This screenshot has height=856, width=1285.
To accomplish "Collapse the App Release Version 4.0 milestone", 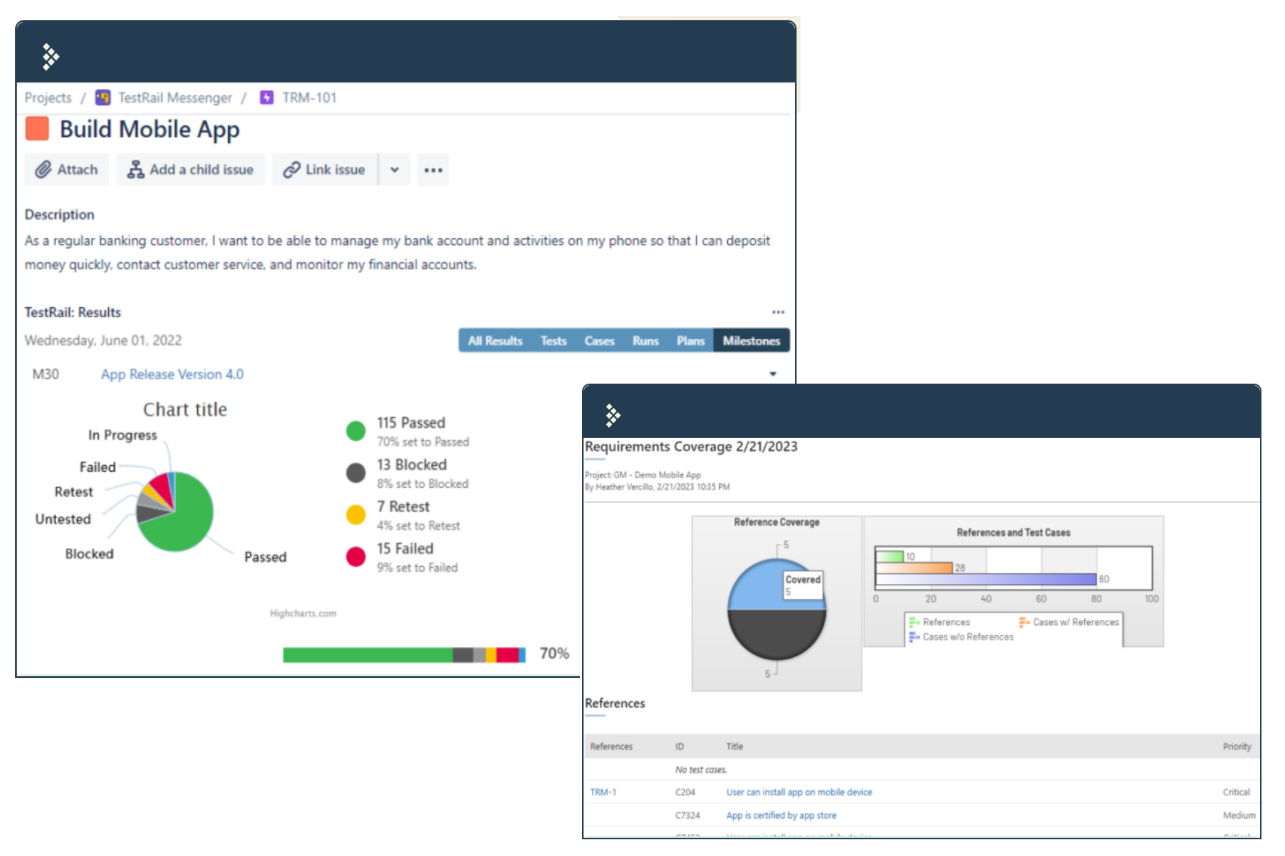I will tap(772, 375).
